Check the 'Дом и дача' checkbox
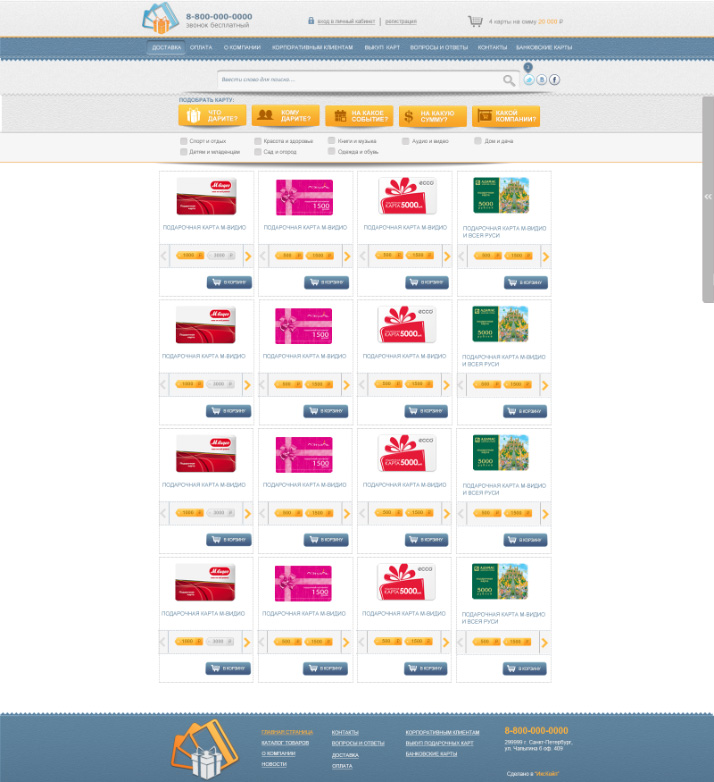The width and height of the screenshot is (714, 782). click(x=478, y=141)
